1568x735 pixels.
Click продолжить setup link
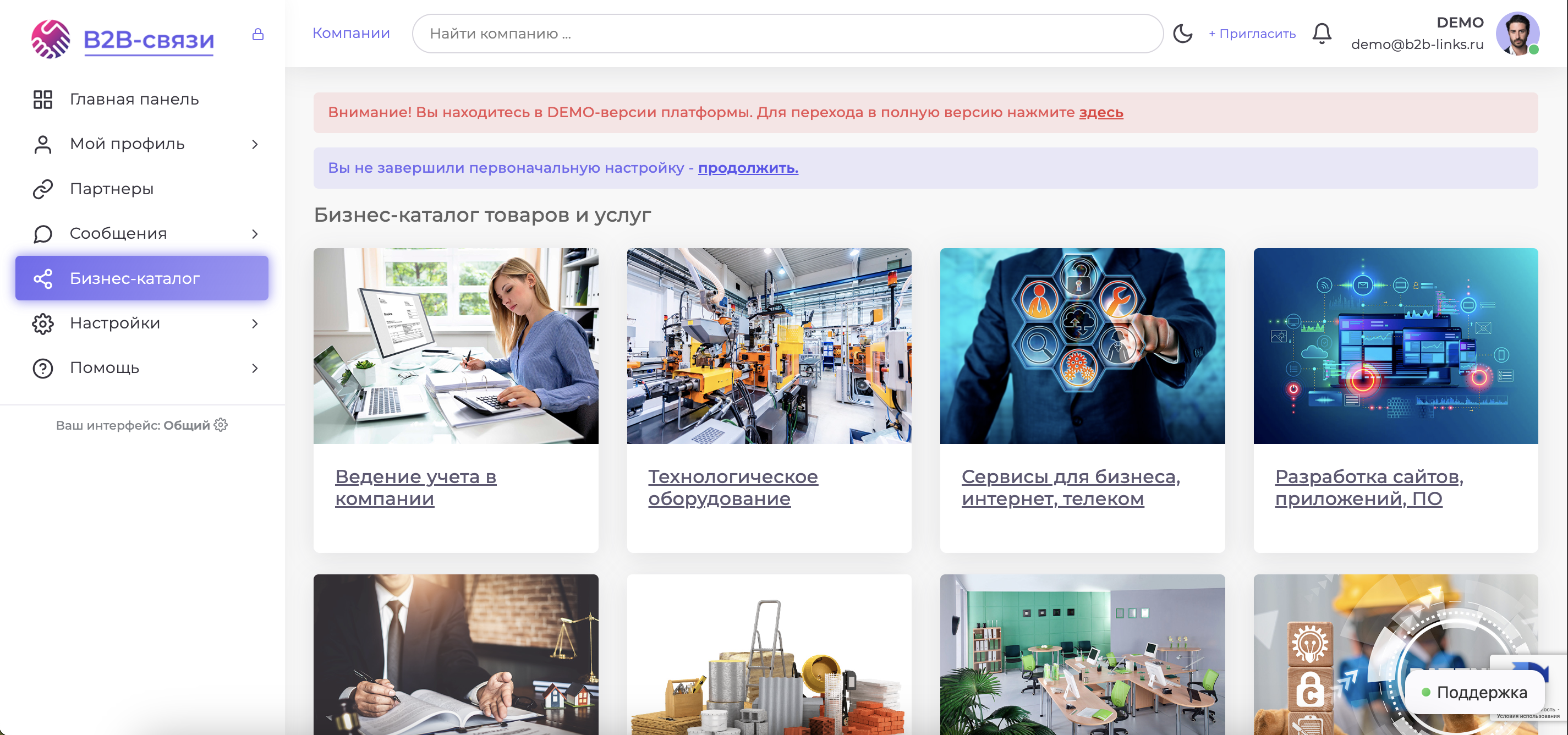748,168
